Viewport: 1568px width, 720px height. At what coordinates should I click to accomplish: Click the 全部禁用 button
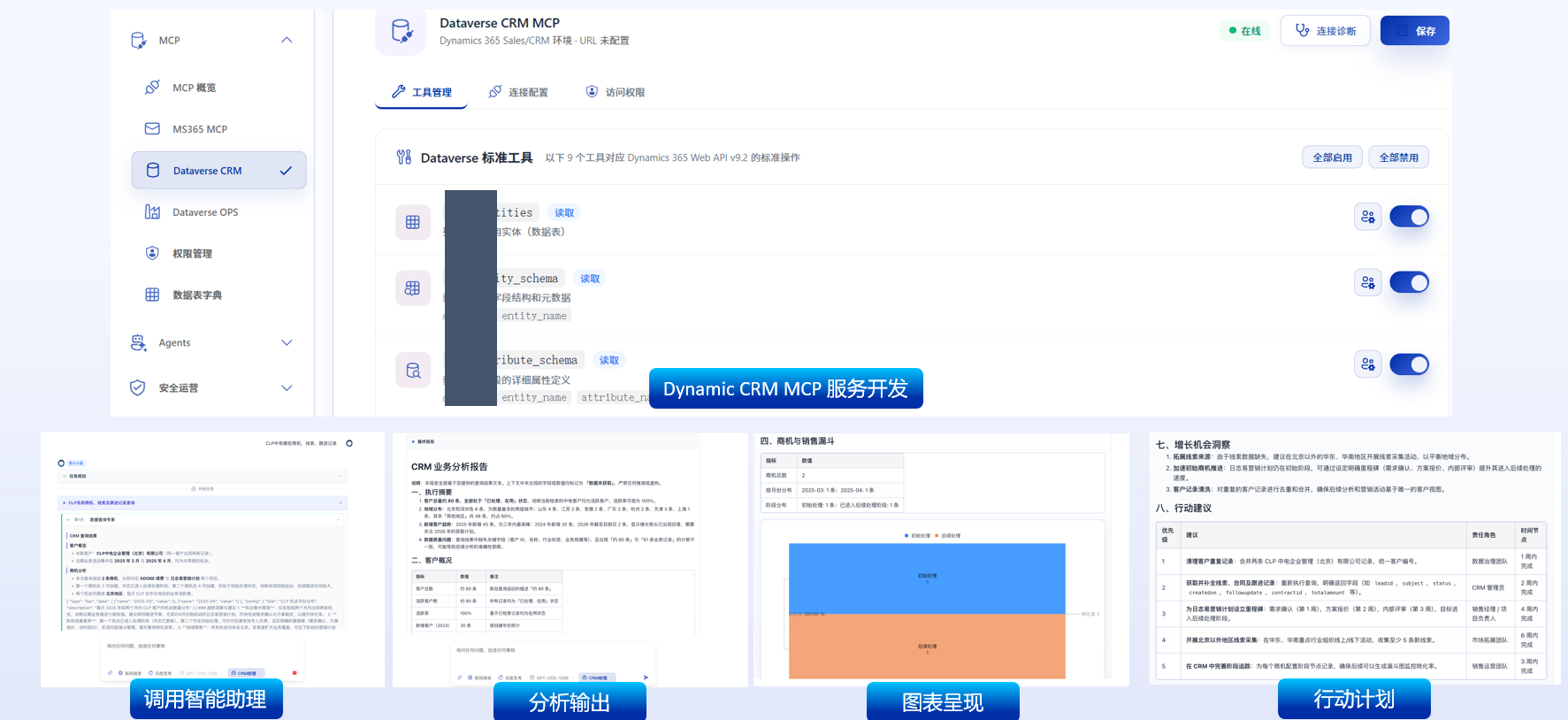click(1398, 157)
